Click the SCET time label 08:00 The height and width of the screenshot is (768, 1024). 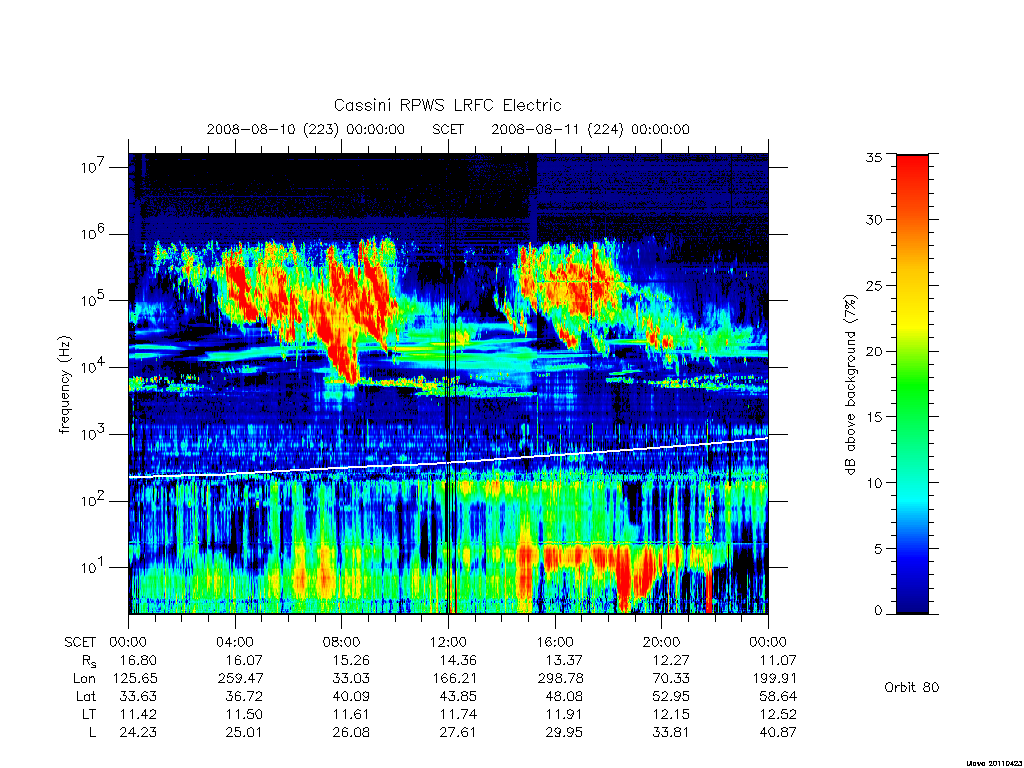click(342, 642)
